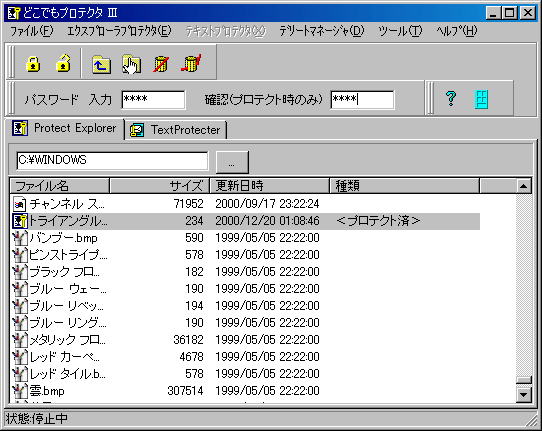Click the date 2000/09/17 23:22:24
The image size is (542, 431).
pos(267,204)
